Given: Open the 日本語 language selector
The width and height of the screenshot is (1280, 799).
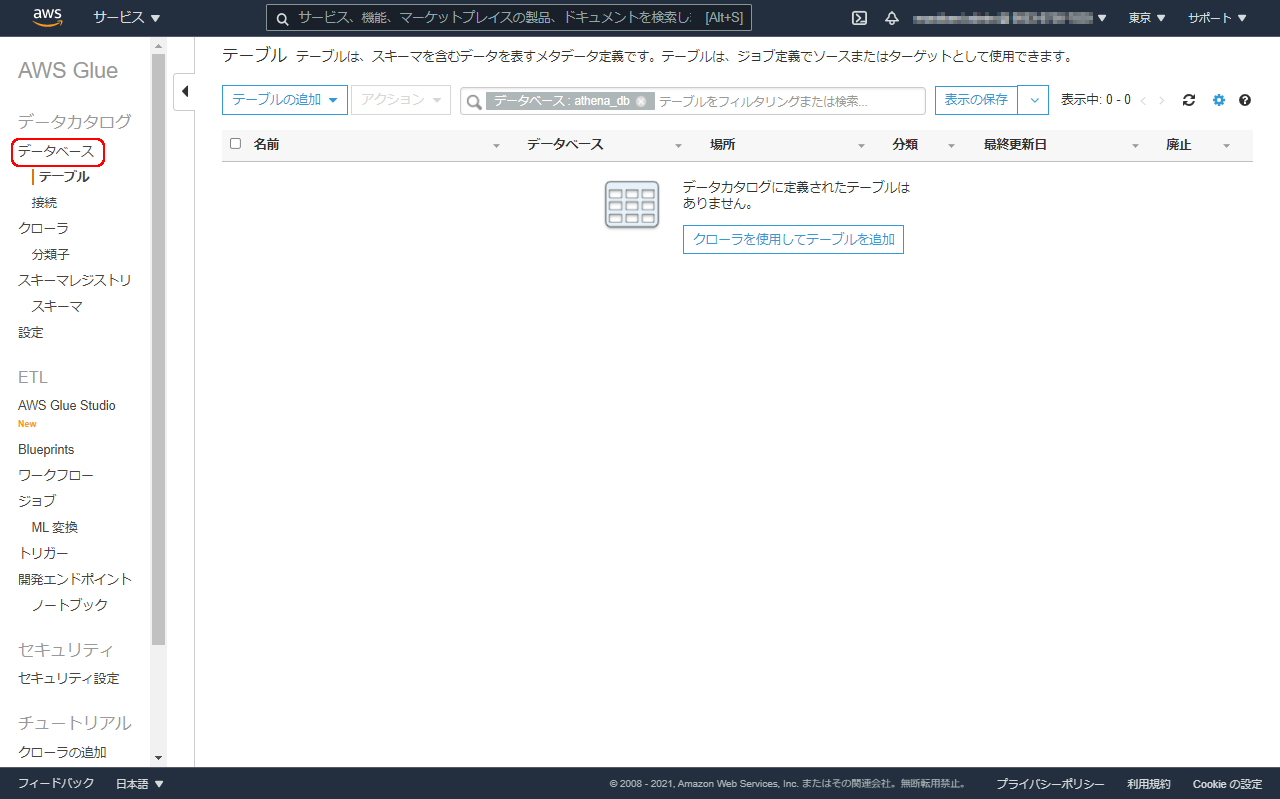Looking at the screenshot, I should click(140, 784).
